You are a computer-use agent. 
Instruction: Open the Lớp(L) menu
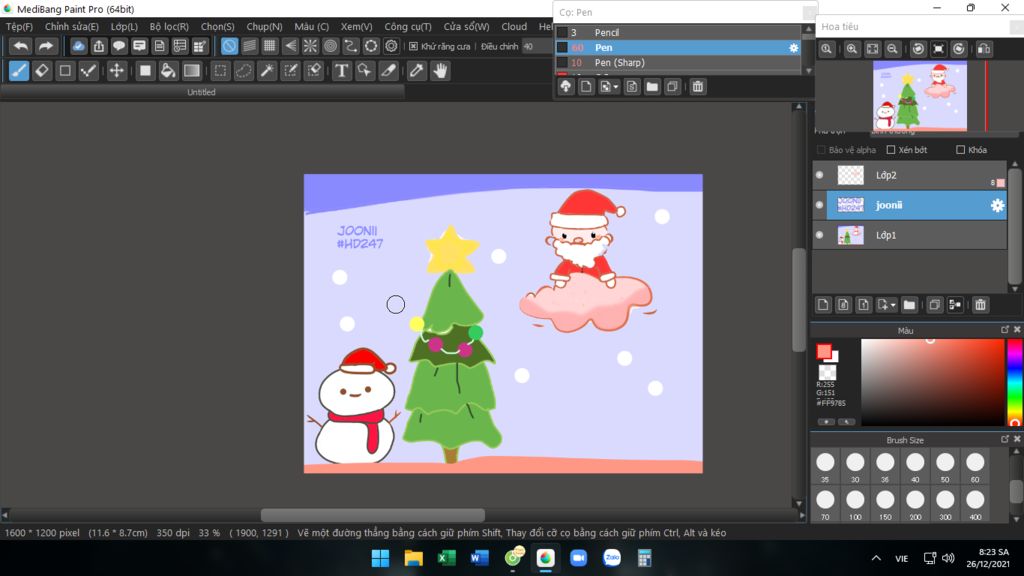point(124,27)
